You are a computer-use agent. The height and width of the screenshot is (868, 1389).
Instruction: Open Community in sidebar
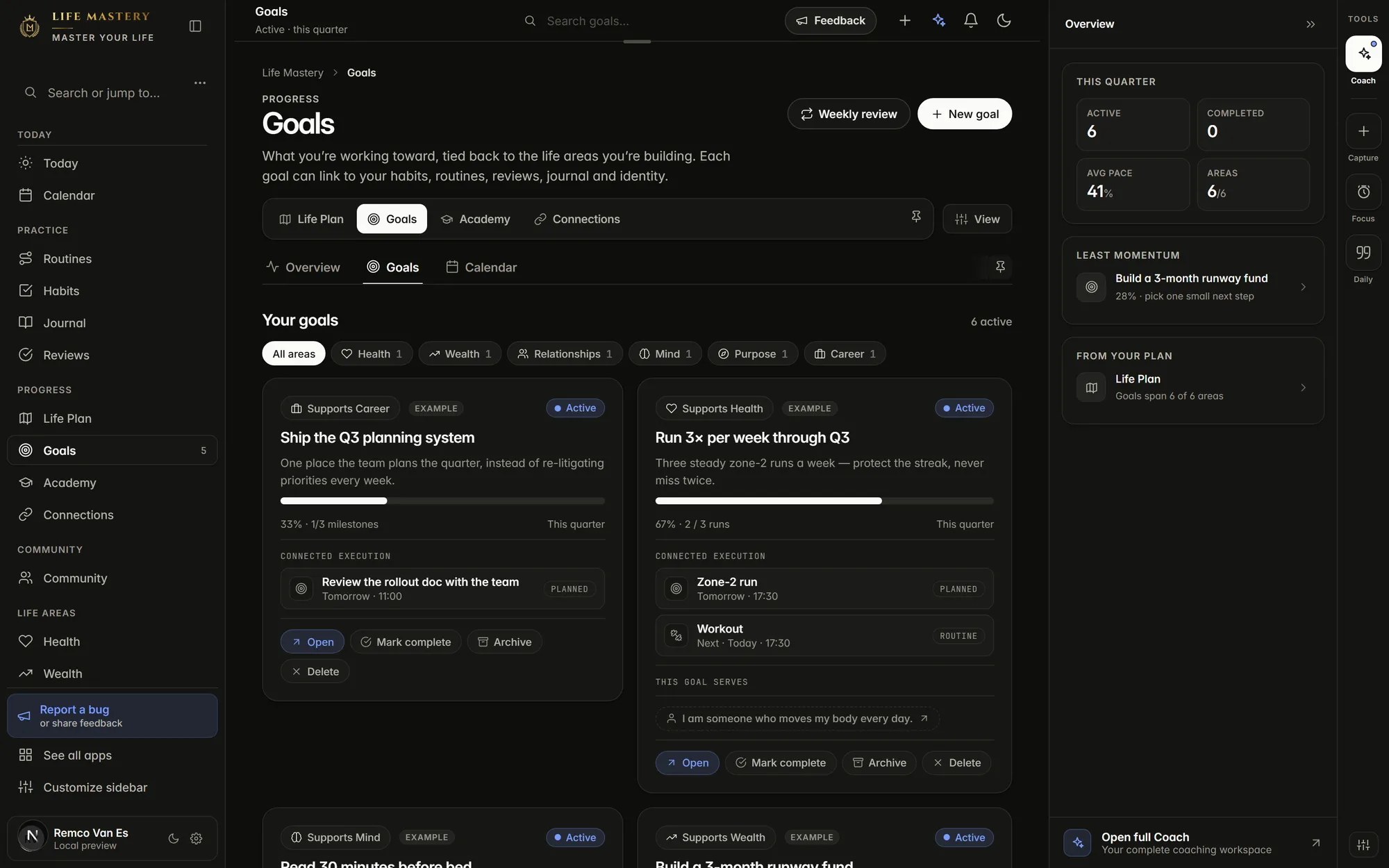click(x=112, y=578)
